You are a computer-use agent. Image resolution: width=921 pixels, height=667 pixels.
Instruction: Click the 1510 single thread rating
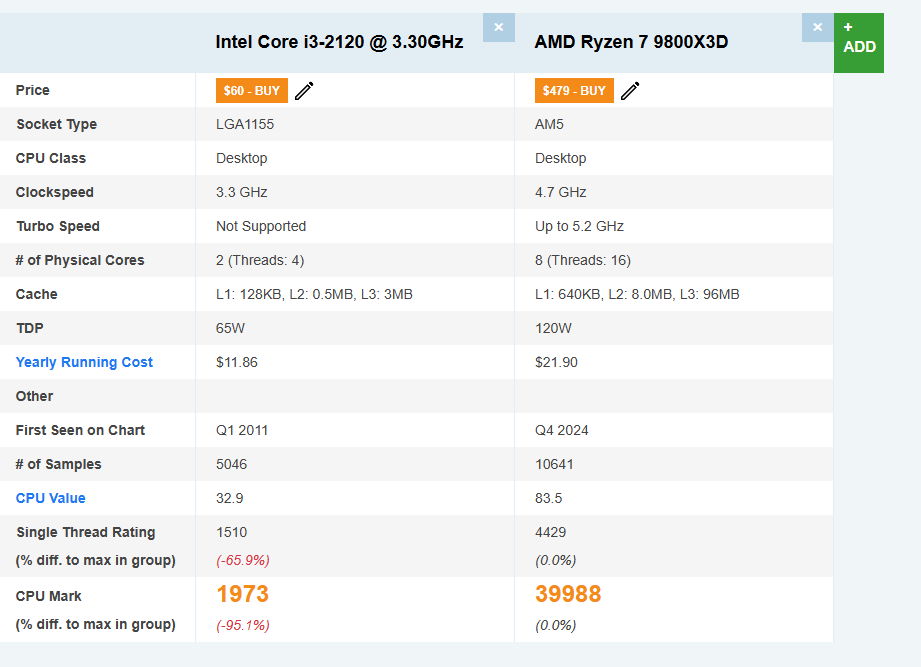(x=231, y=533)
